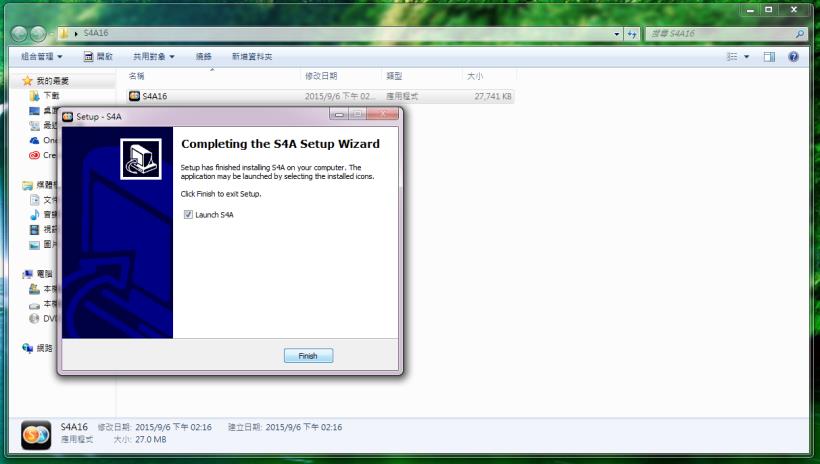
Task: Select the 下載 folder in favorites
Action: (x=50, y=96)
